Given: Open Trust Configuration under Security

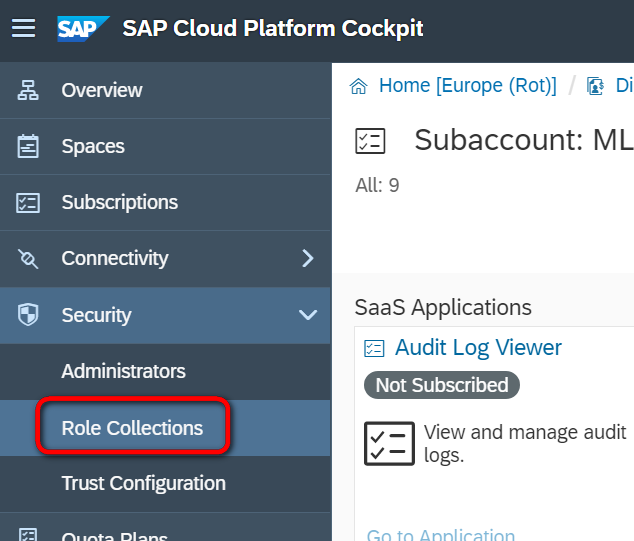Looking at the screenshot, I should click(143, 483).
